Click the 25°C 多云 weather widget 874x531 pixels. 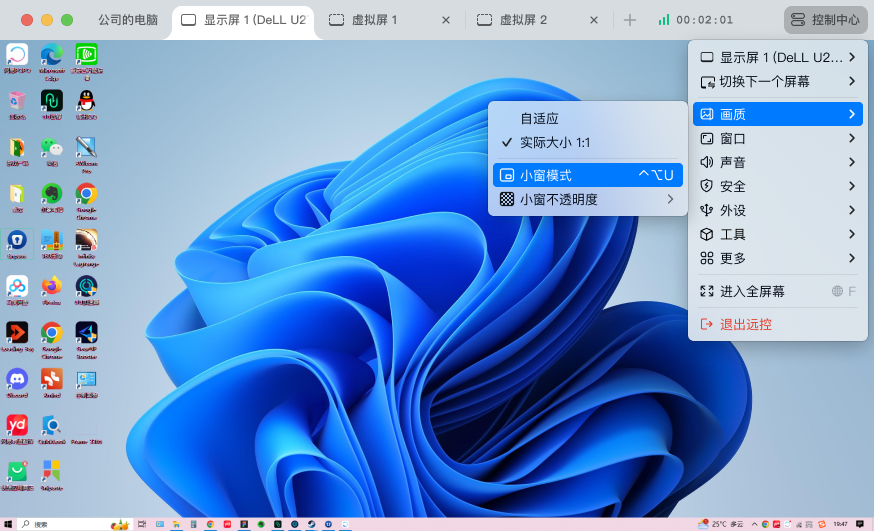[721, 524]
